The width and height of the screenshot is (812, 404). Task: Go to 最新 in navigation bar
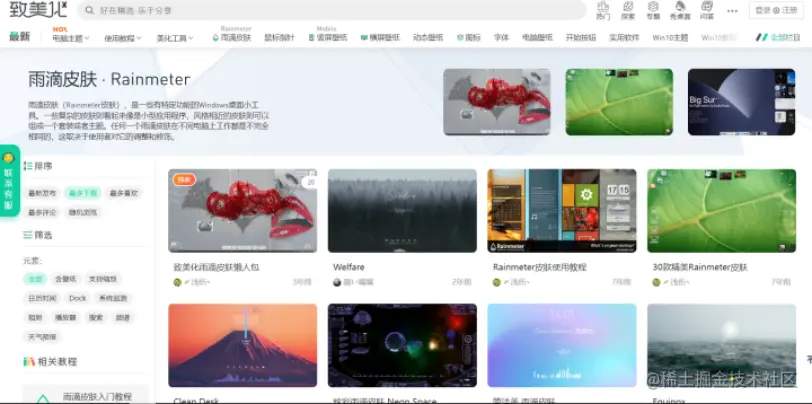tap(20, 37)
